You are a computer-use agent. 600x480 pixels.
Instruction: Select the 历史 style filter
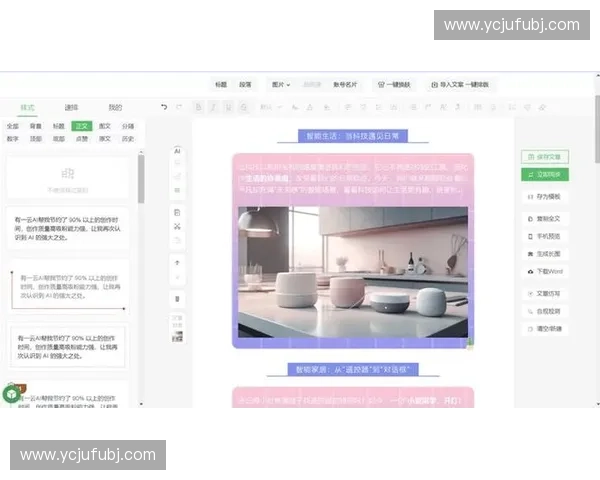(128, 139)
